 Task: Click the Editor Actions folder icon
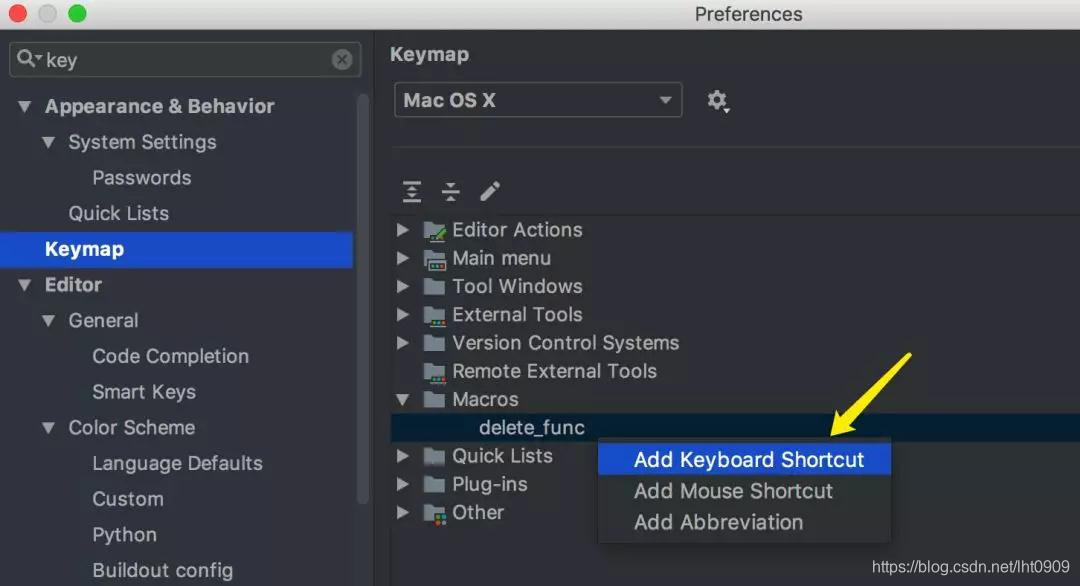(434, 230)
